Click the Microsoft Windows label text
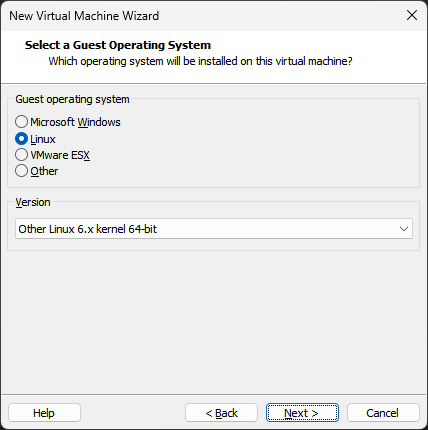This screenshot has width=428, height=430. [x=75, y=122]
